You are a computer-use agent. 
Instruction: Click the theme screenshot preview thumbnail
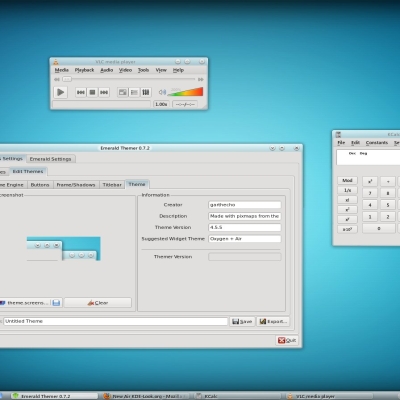[x=64, y=249]
